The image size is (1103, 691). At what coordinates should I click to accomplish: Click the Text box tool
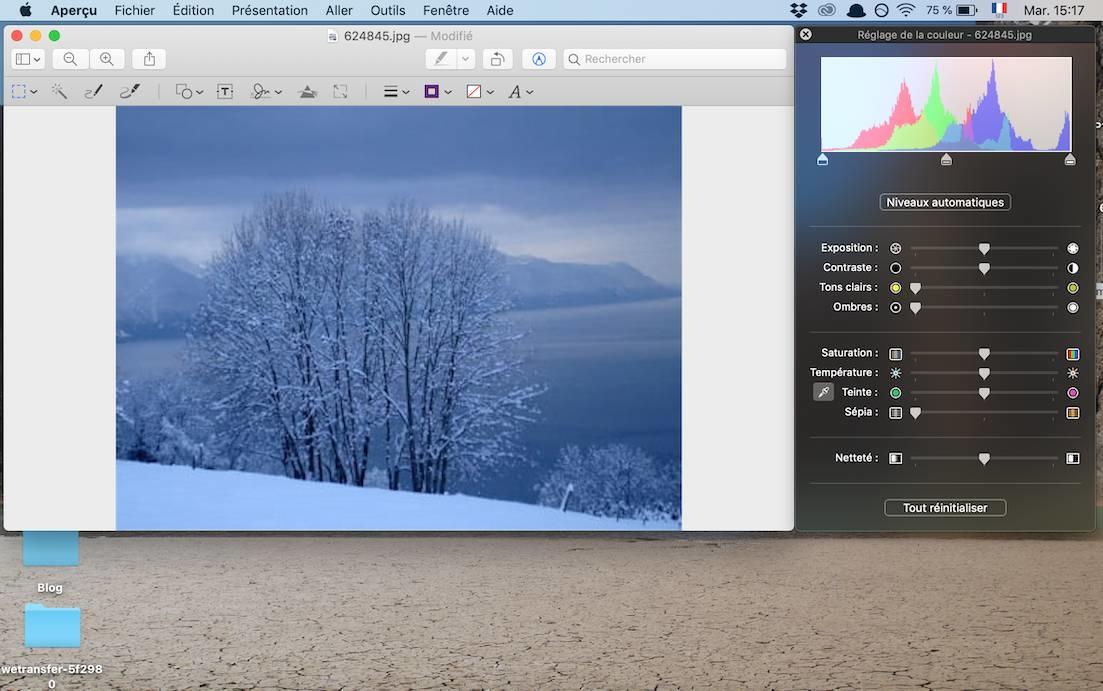click(x=225, y=91)
